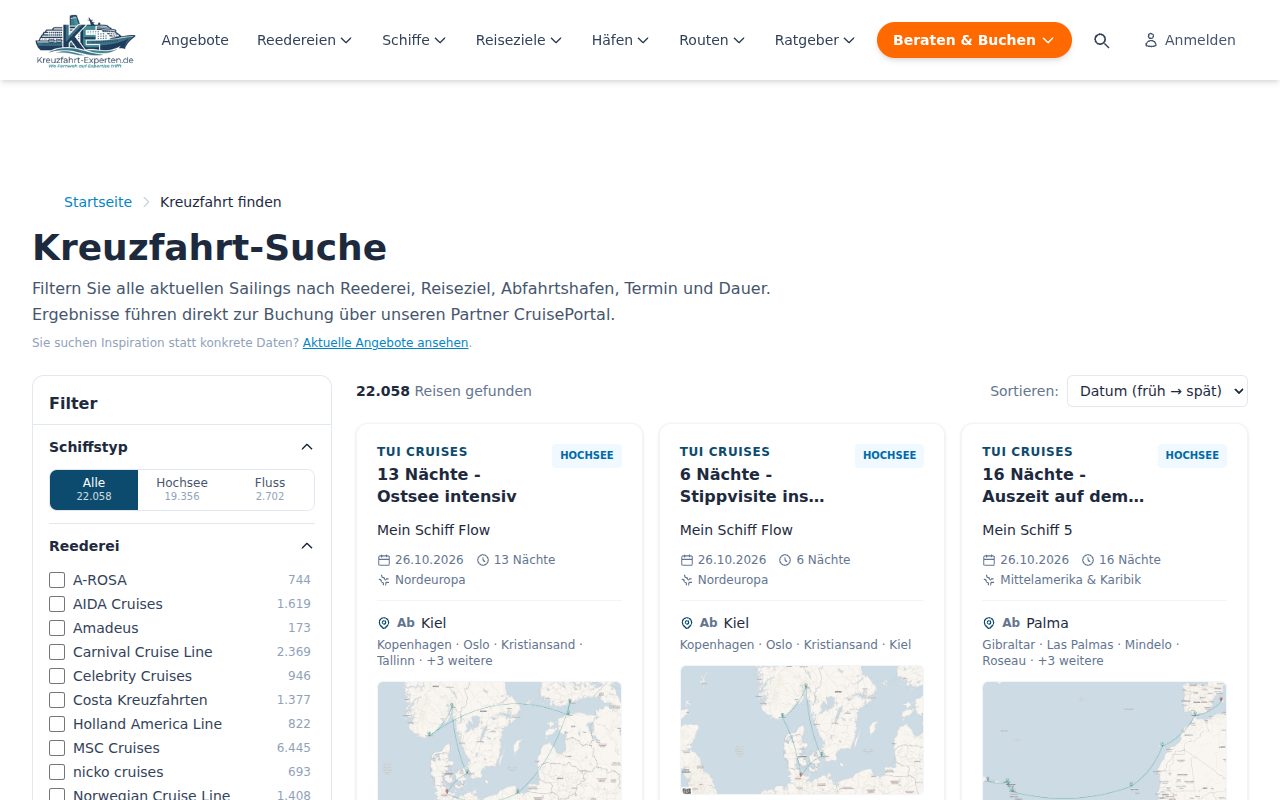Tick the nicko cruises checkbox
The width and height of the screenshot is (1280, 800).
(57, 772)
